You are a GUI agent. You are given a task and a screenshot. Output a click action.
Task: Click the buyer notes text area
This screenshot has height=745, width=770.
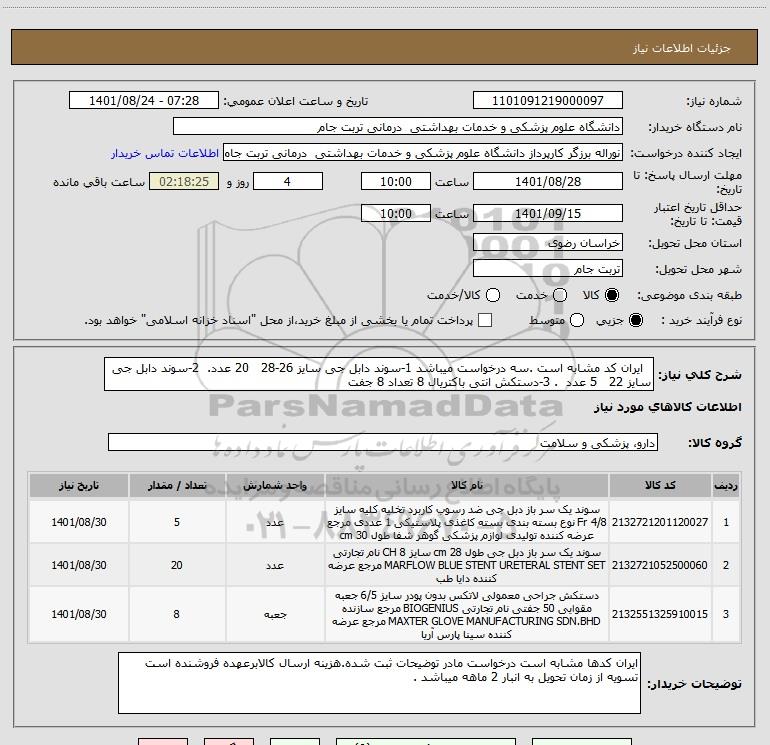[x=379, y=683]
